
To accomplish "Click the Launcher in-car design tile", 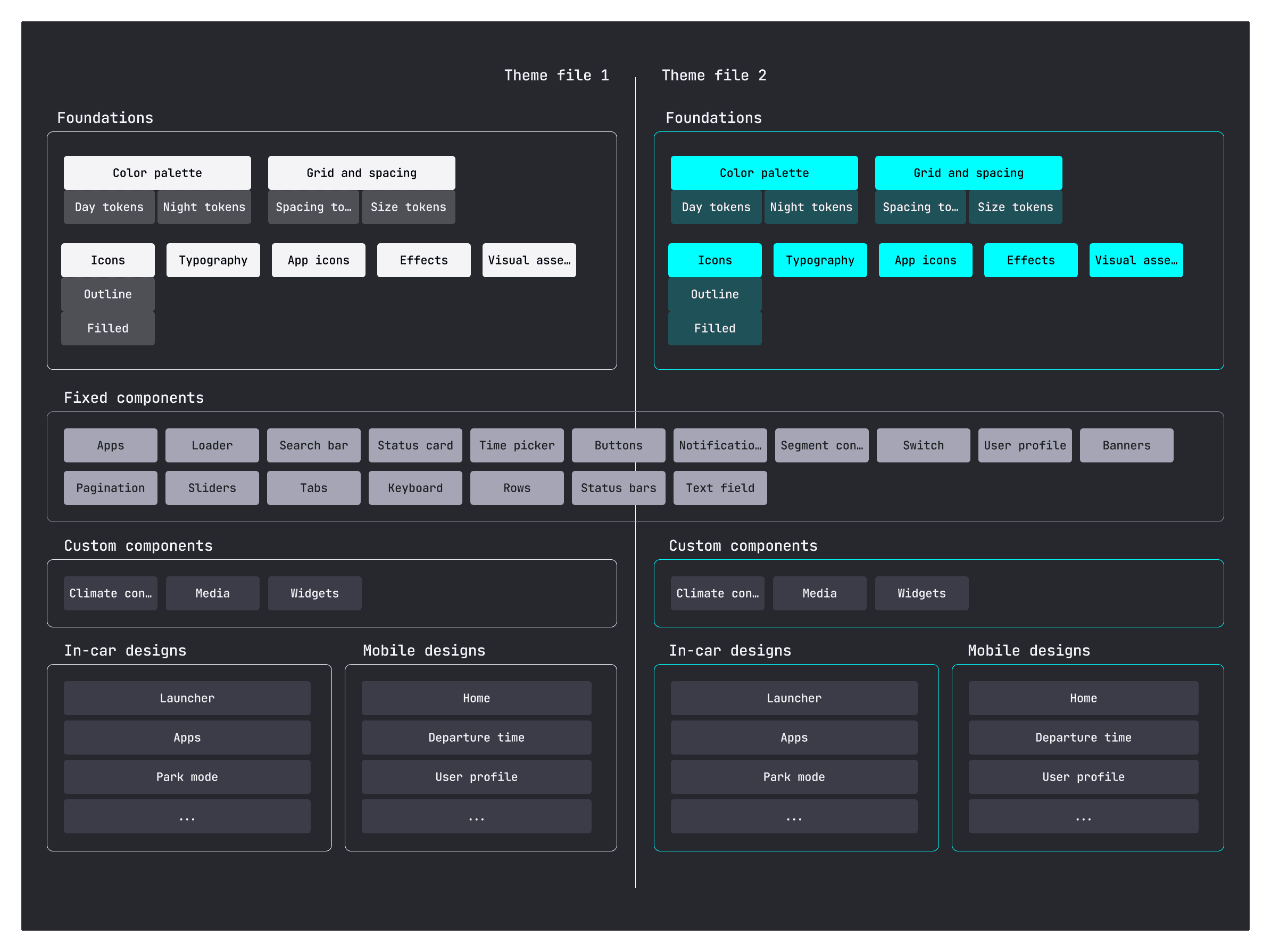I will [x=187, y=698].
